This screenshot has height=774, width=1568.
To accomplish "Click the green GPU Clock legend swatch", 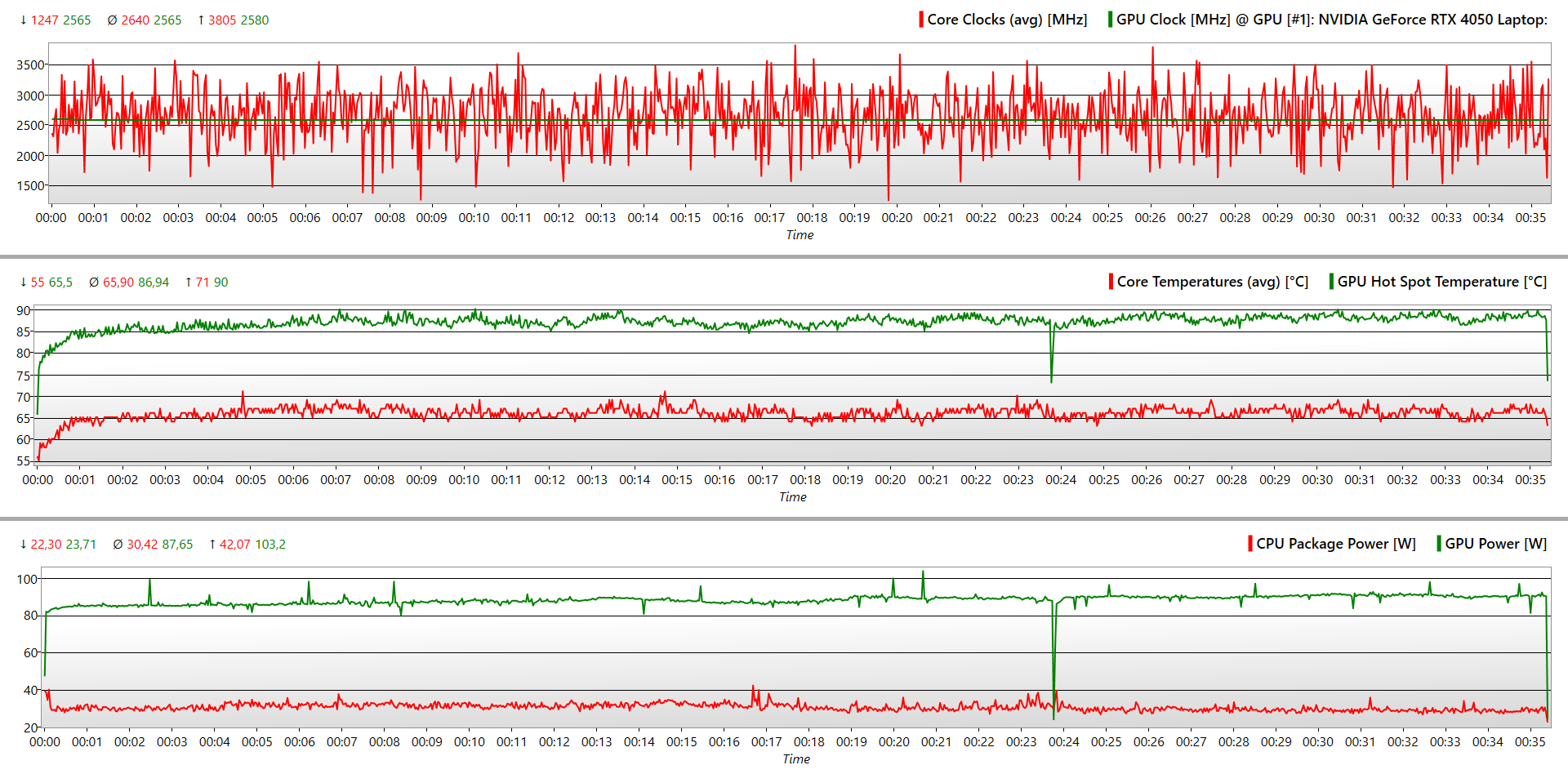I will pos(1110,20).
